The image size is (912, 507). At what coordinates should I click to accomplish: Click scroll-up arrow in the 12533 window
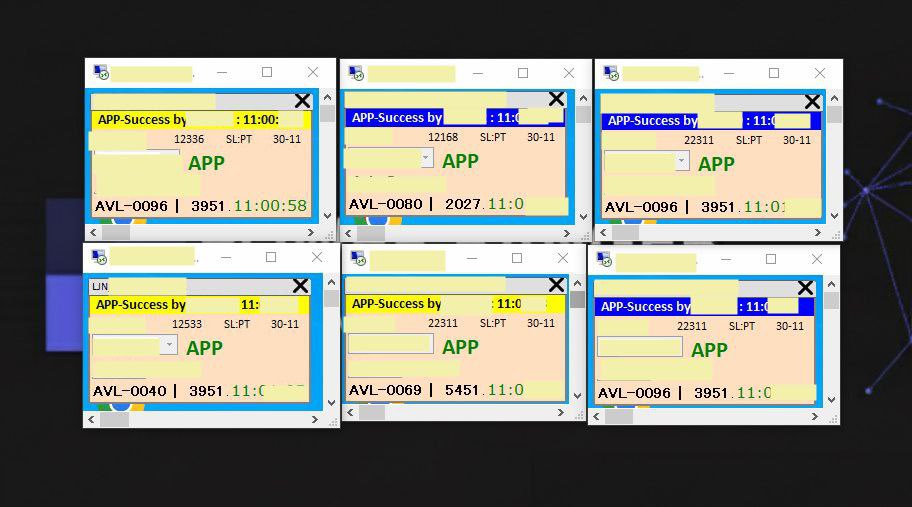(332, 283)
